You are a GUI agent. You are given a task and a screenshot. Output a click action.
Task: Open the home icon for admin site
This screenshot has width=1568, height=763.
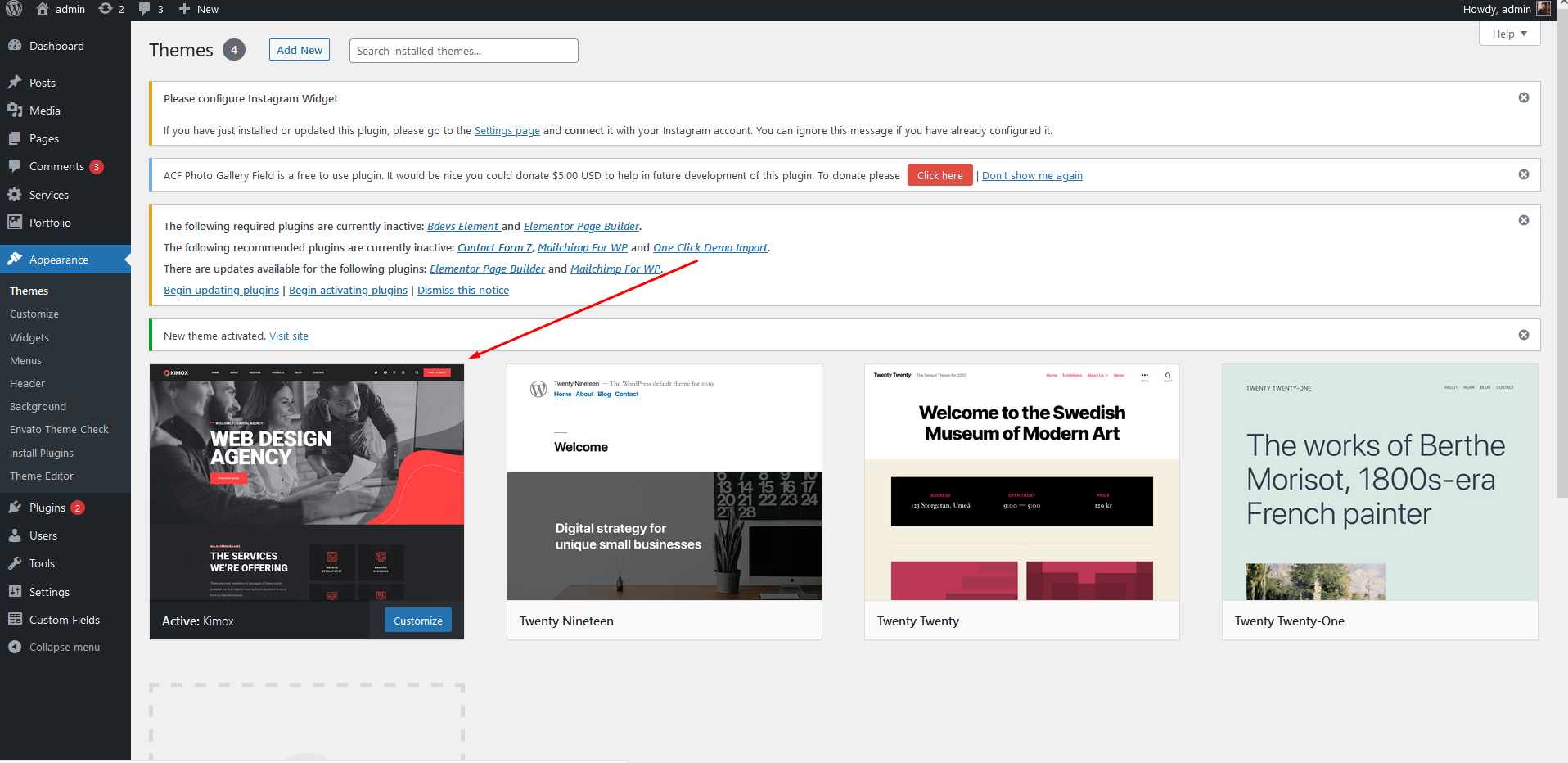43,9
